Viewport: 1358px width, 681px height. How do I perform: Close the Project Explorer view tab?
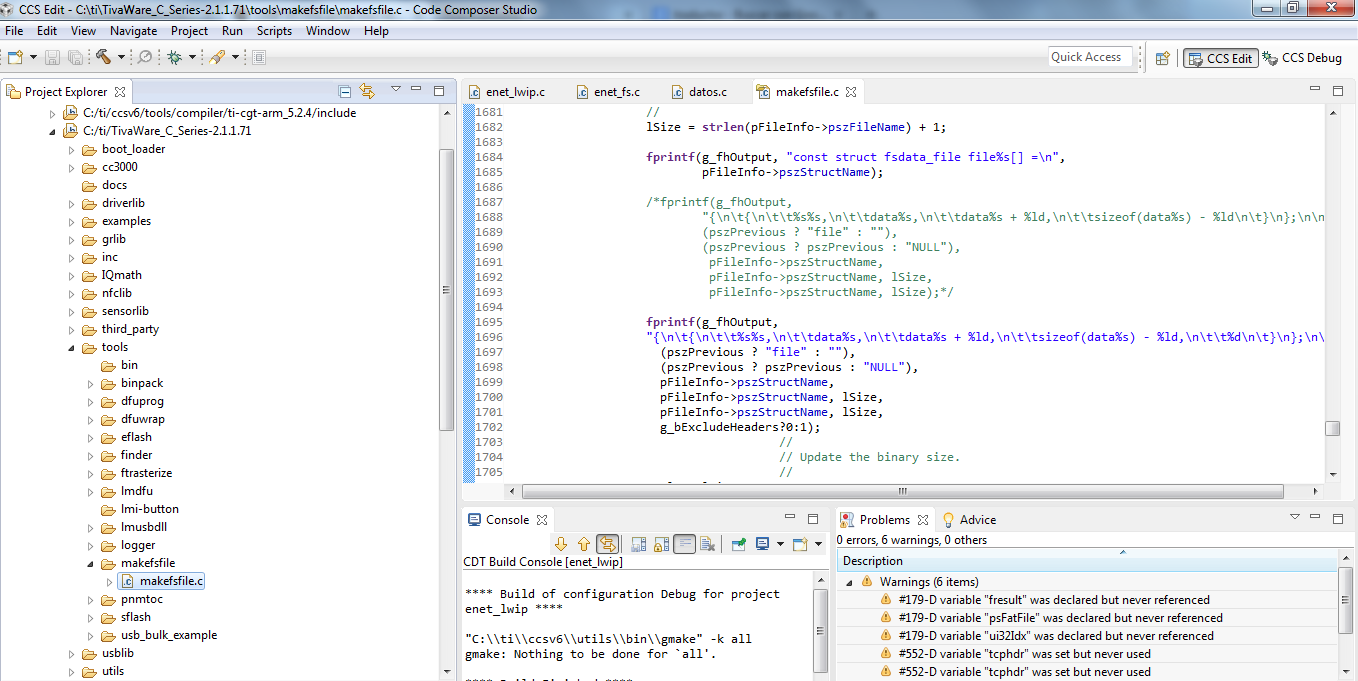point(120,91)
